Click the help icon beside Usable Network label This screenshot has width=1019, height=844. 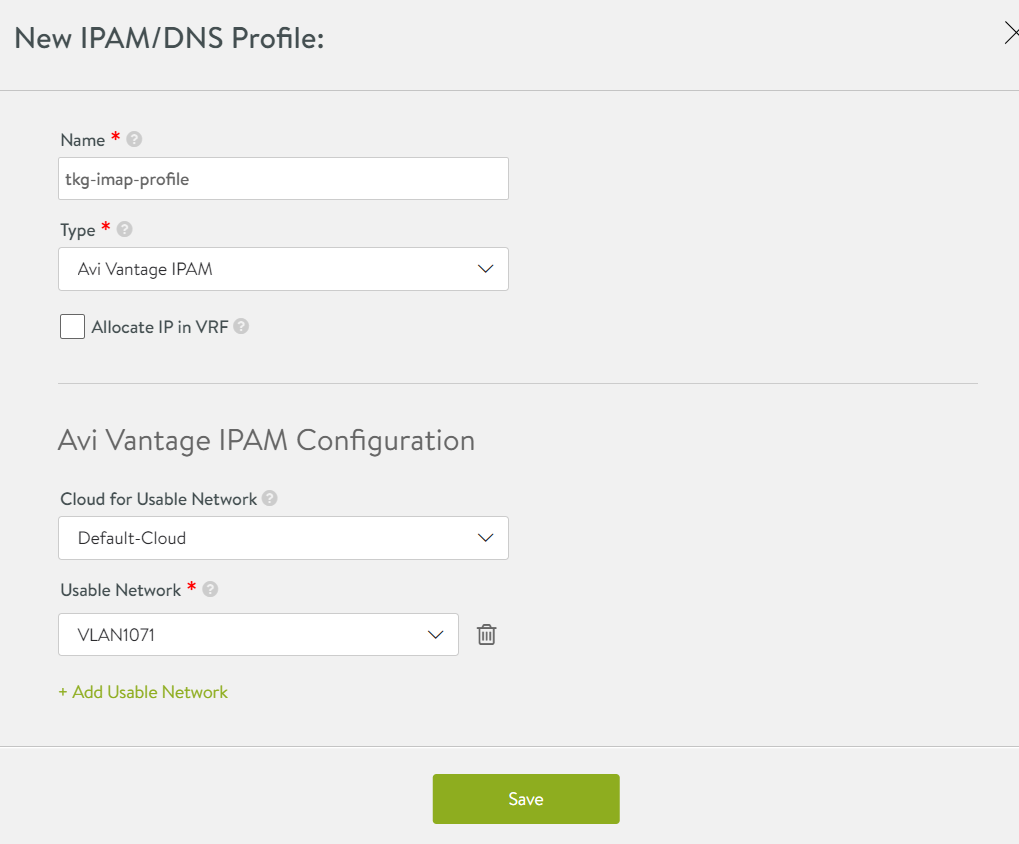pyautogui.click(x=210, y=590)
